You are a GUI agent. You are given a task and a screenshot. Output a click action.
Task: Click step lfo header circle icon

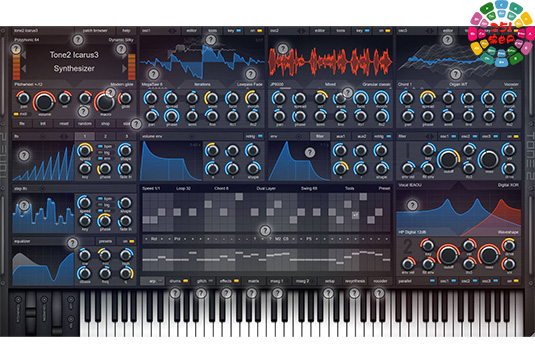pyautogui.click(x=42, y=188)
